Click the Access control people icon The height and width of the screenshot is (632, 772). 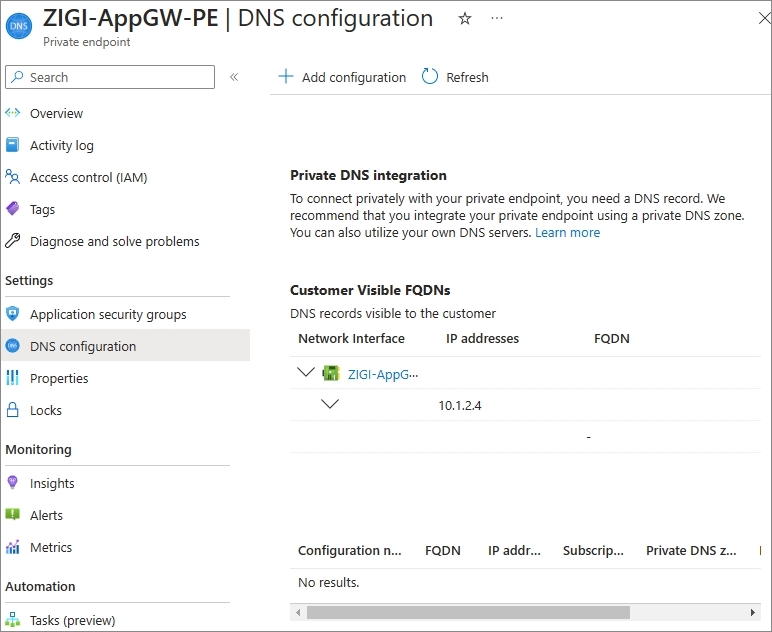(13, 177)
